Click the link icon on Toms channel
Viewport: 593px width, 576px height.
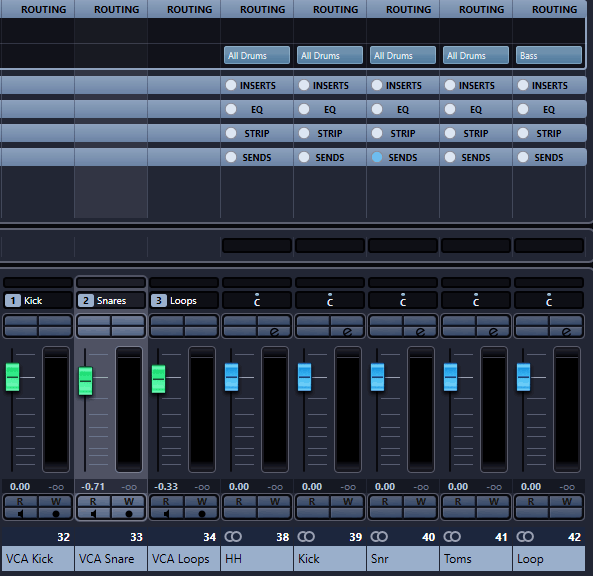(x=452, y=537)
